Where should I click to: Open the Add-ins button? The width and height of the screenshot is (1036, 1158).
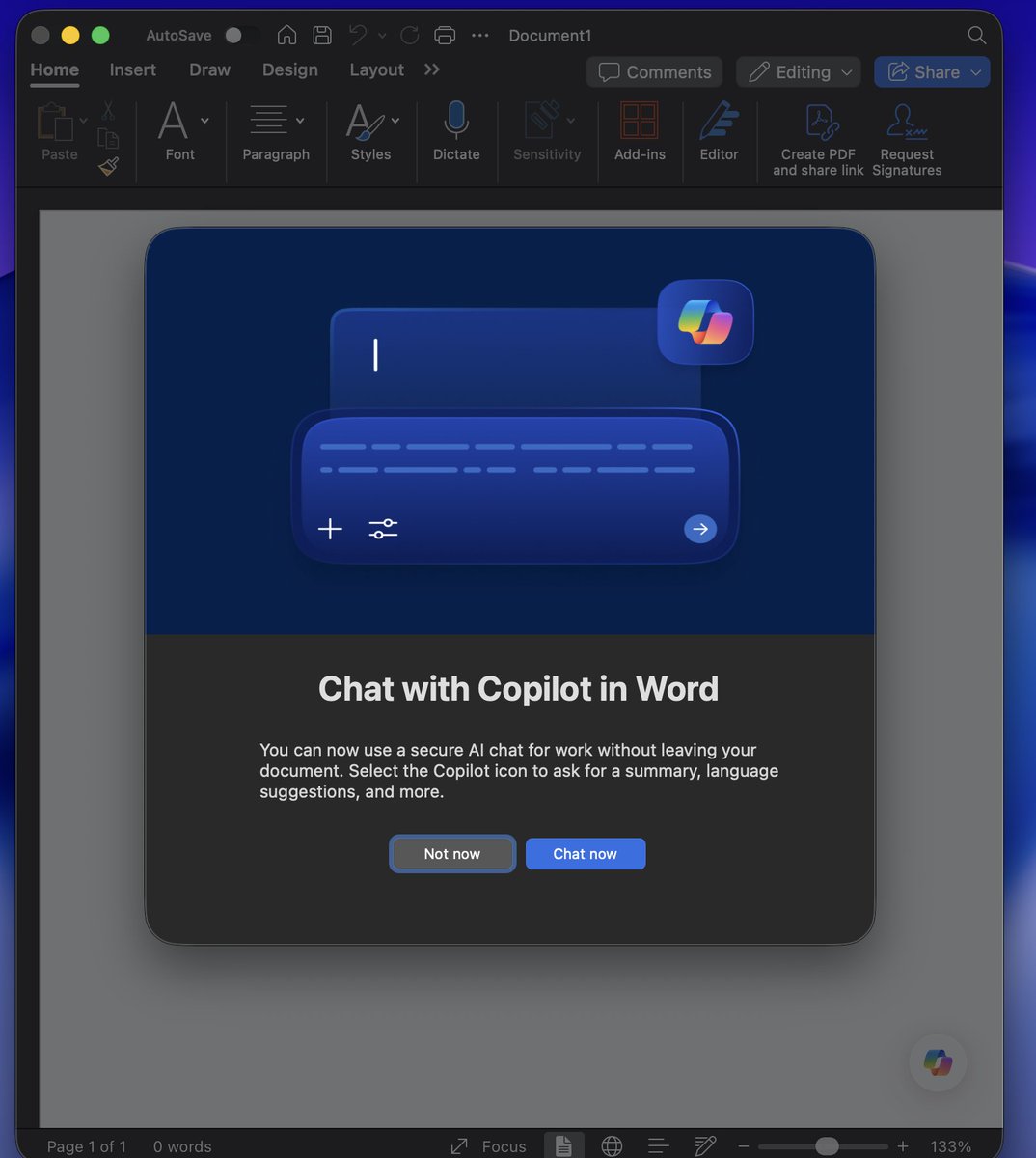tap(640, 131)
